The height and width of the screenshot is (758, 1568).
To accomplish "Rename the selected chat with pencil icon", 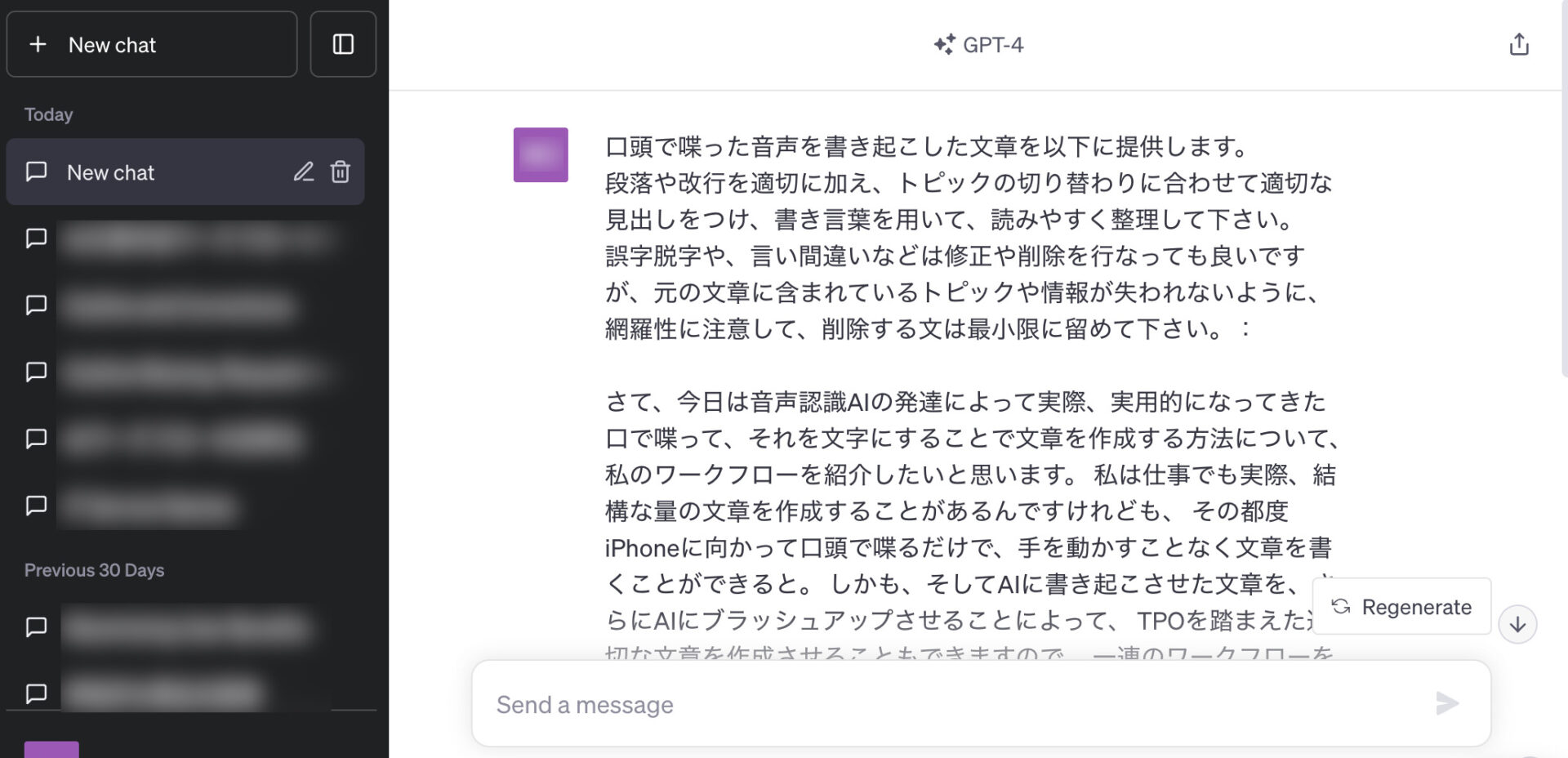I will 304,172.
